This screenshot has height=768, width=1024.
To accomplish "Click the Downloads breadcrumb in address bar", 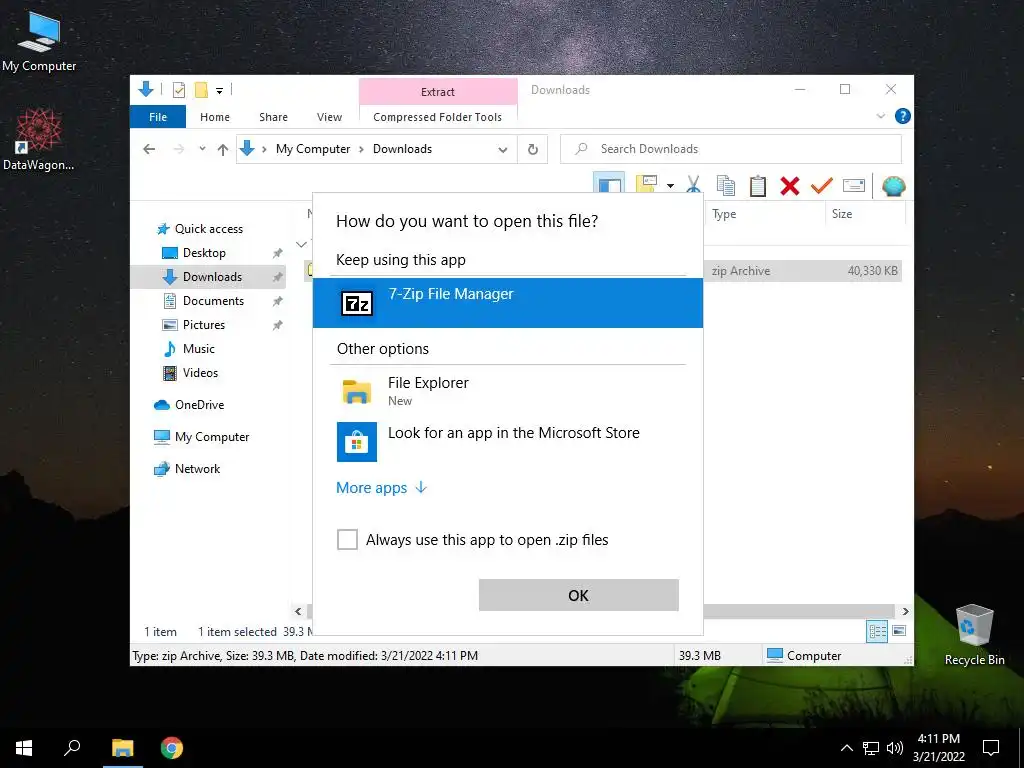I will pyautogui.click(x=402, y=149).
